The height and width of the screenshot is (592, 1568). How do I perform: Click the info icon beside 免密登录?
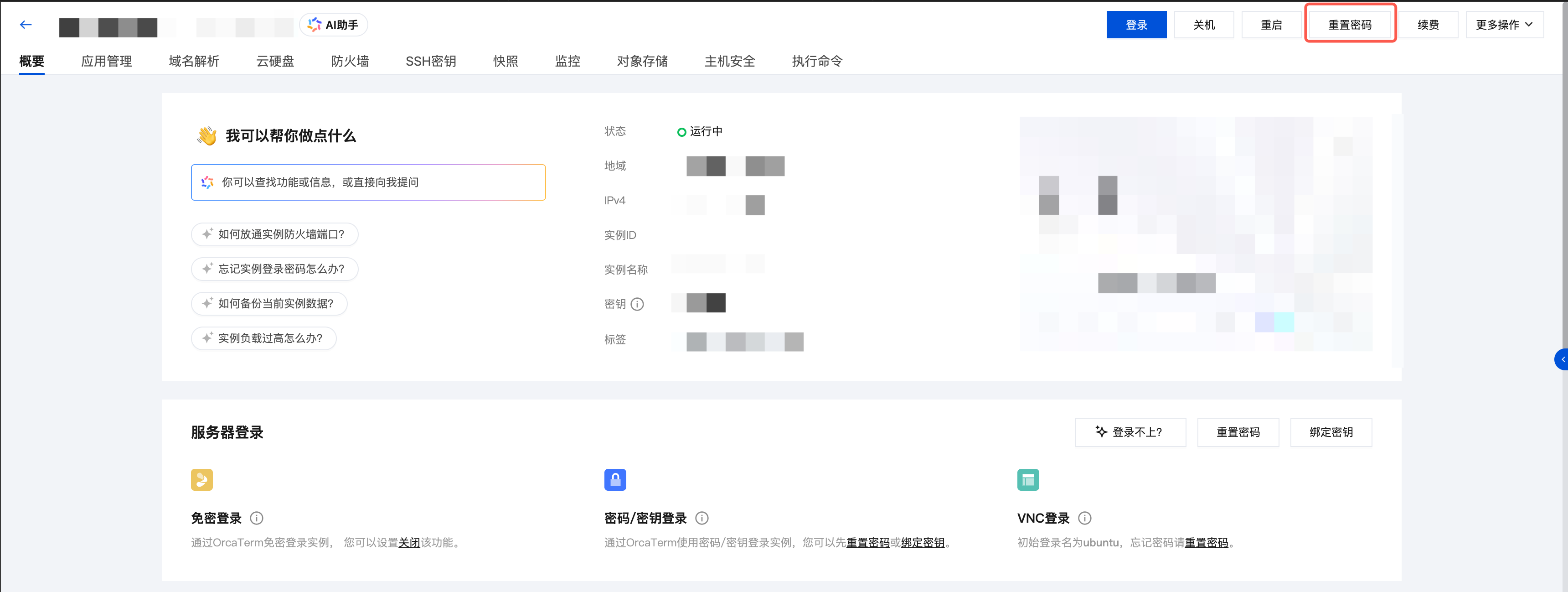[x=257, y=518]
